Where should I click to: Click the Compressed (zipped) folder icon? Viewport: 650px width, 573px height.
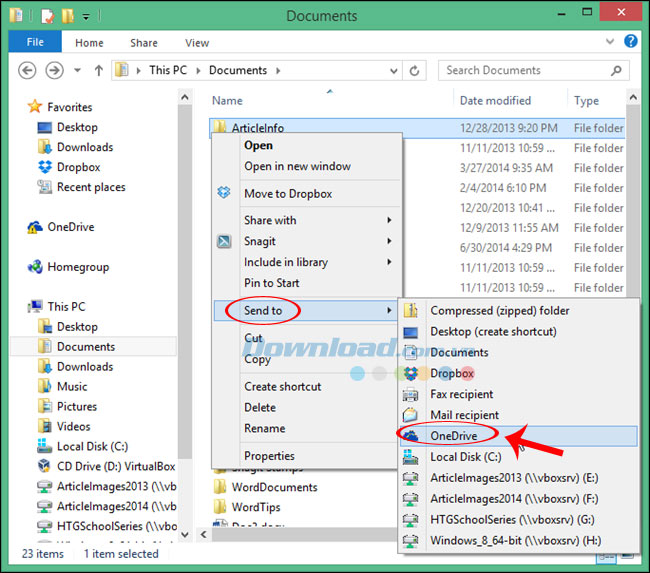410,310
